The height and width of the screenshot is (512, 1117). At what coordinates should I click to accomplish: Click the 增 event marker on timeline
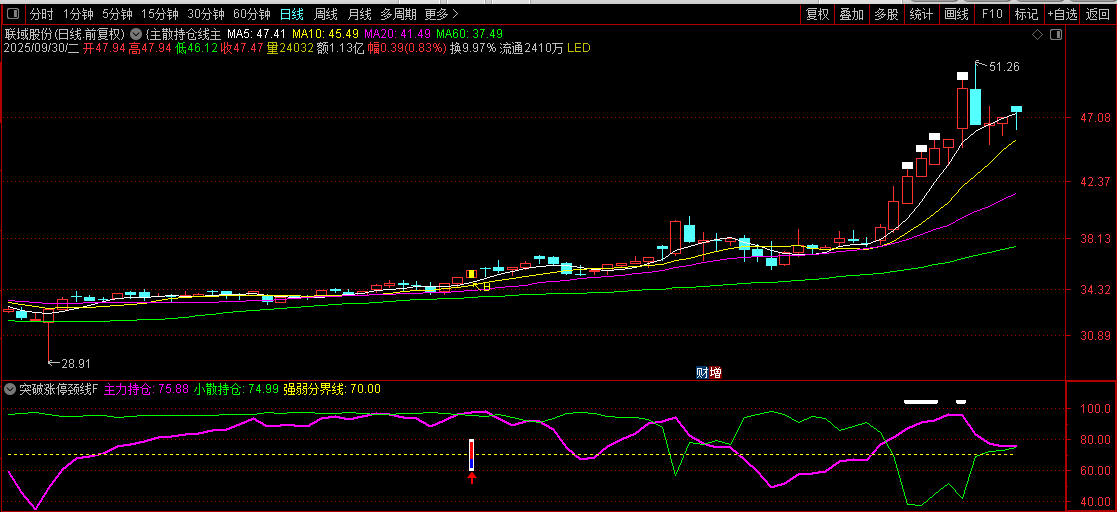pos(715,373)
